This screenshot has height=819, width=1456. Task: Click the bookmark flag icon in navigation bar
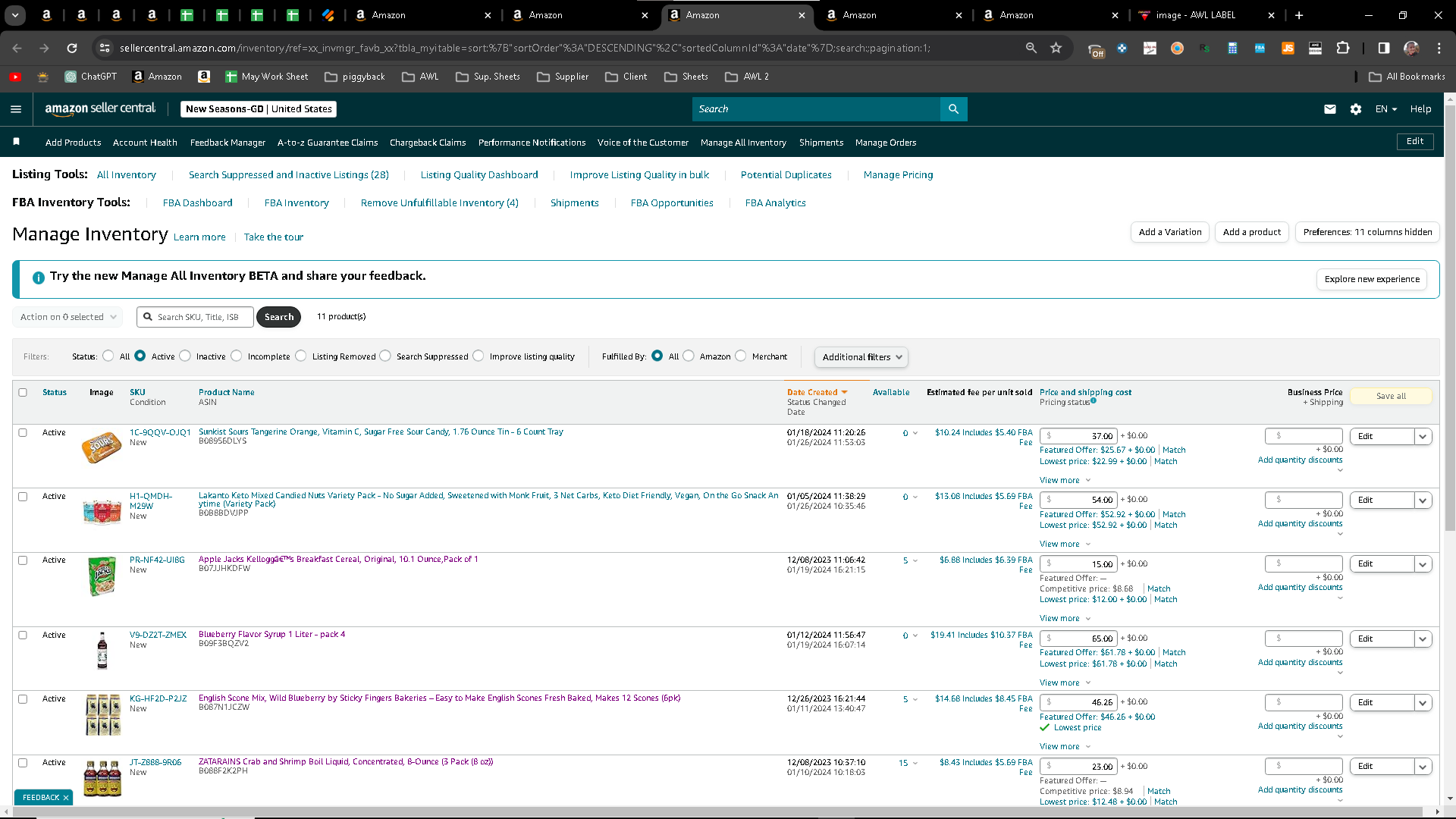[17, 142]
